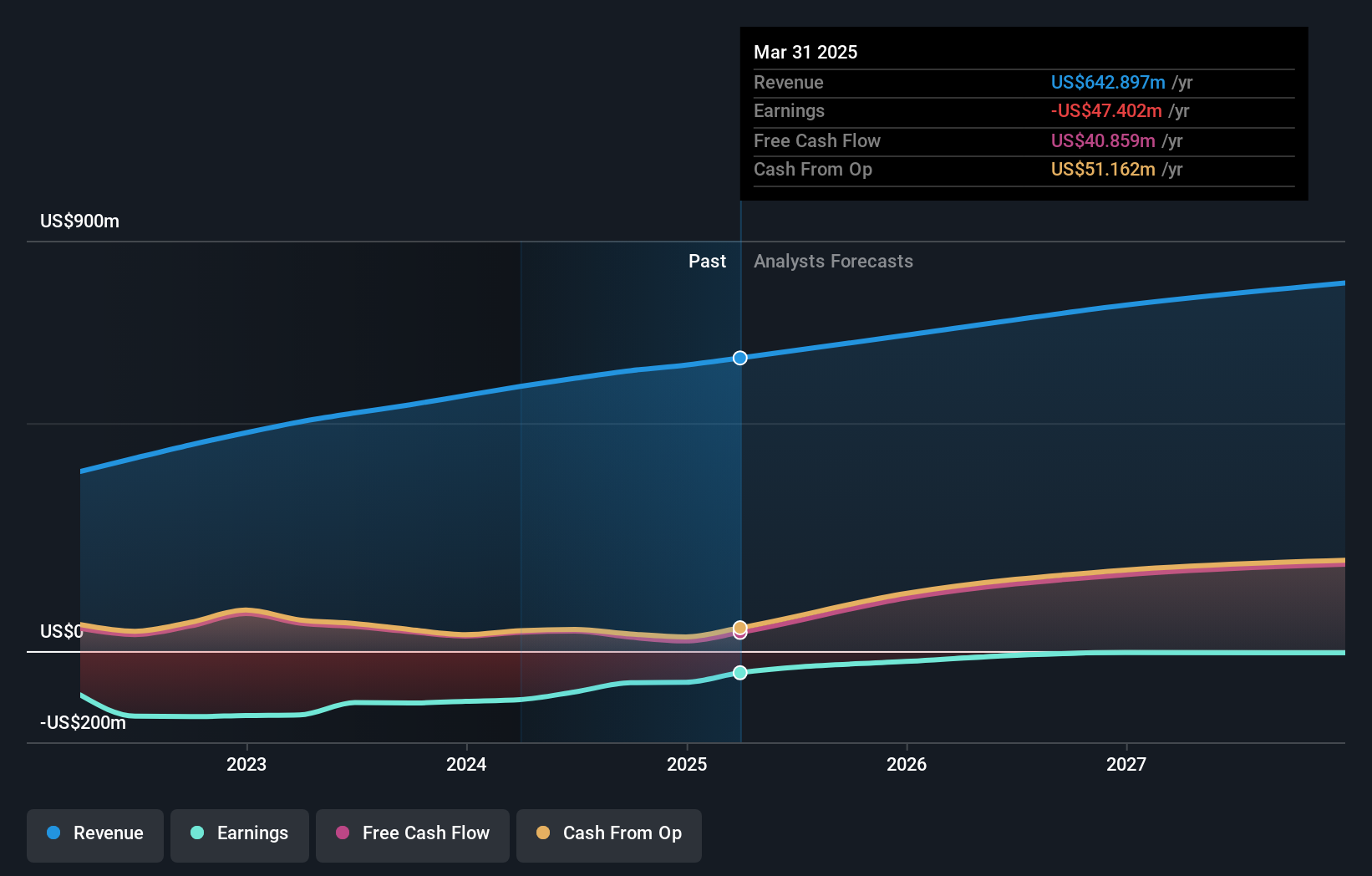Viewport: 1372px width, 876px height.
Task: Click the Revenue row label in tooltip
Action: (x=788, y=82)
